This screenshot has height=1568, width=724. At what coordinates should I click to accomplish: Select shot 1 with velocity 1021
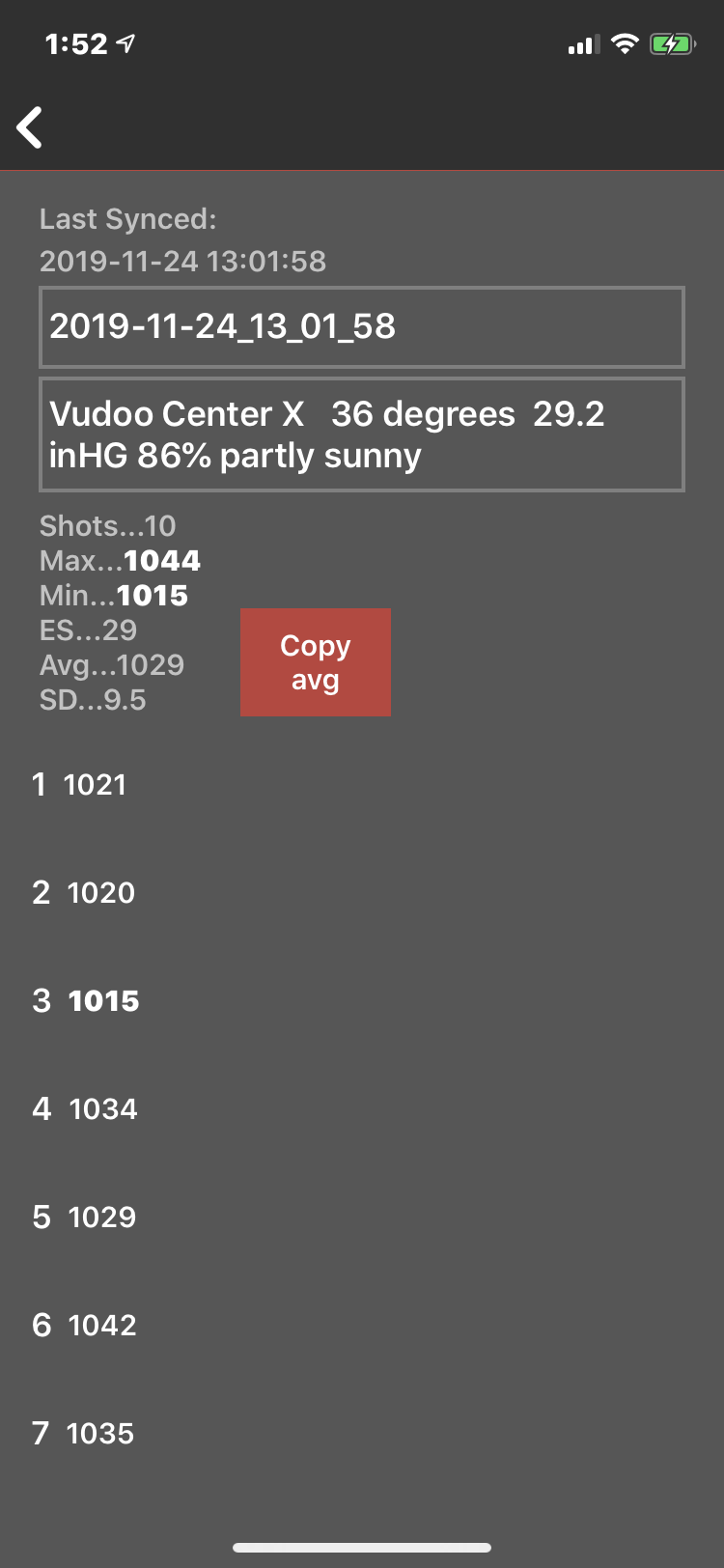[x=80, y=785]
